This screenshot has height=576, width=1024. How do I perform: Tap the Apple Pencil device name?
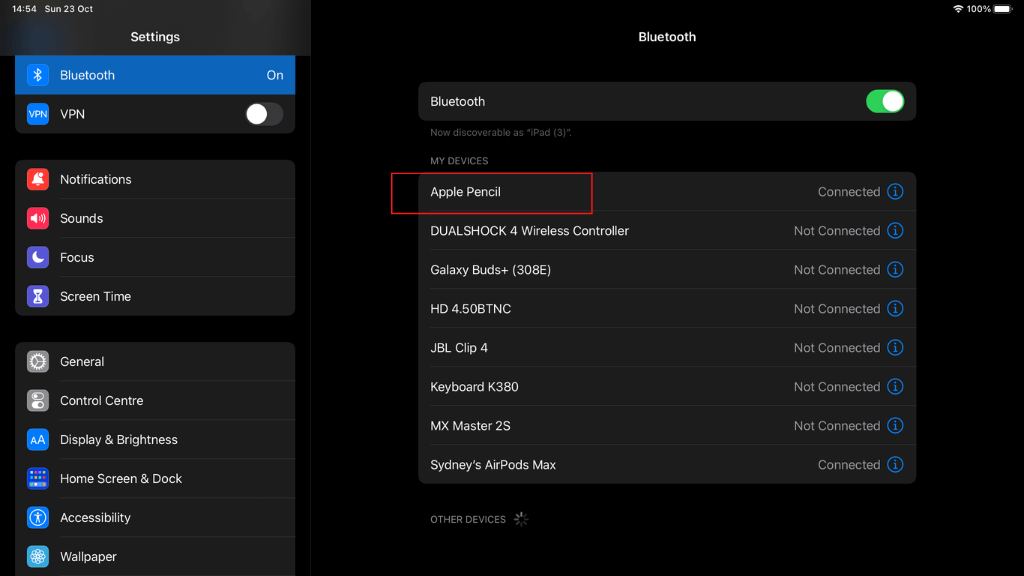coord(465,192)
